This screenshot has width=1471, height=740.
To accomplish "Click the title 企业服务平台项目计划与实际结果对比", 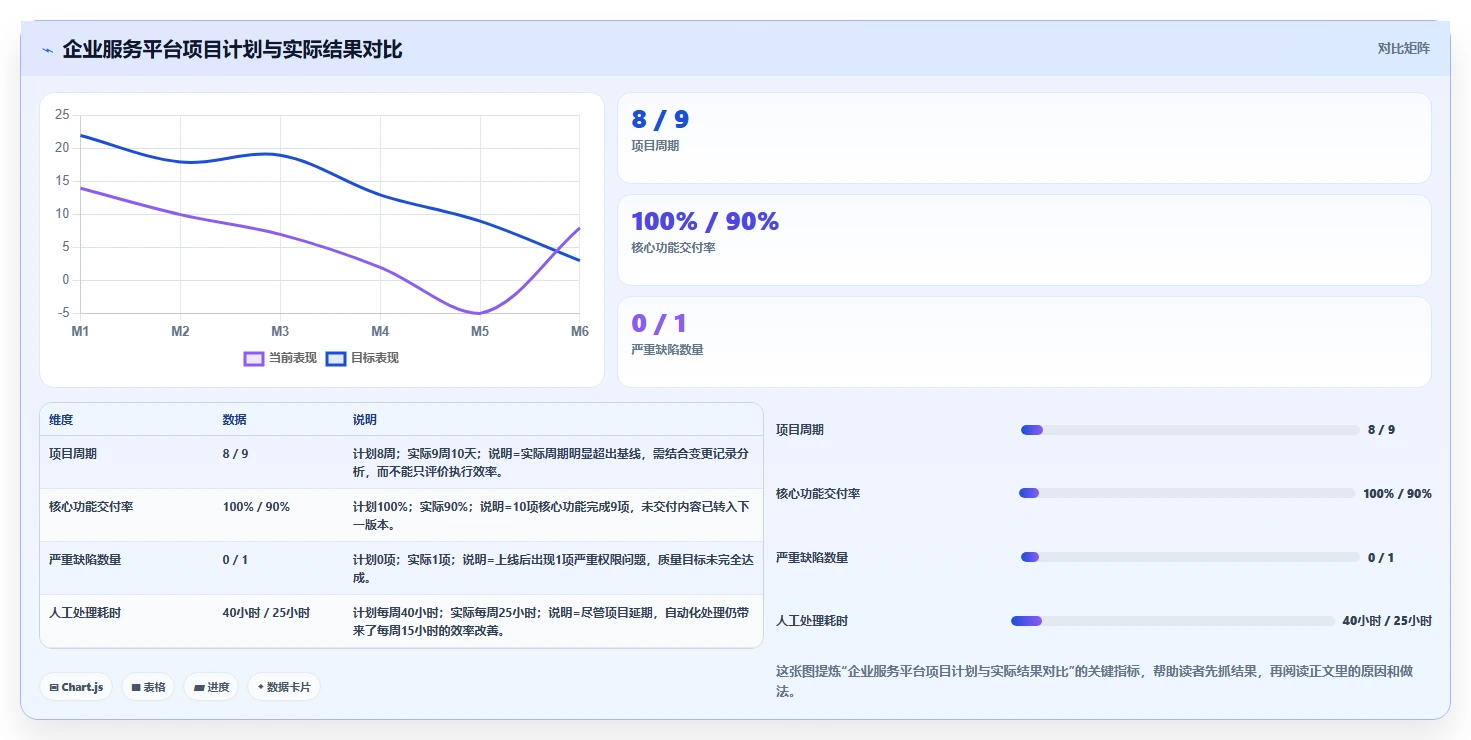I will click(x=232, y=50).
